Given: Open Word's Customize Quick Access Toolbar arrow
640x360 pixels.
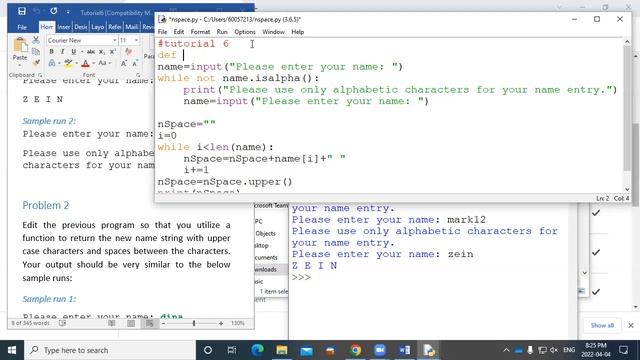Looking at the screenshot, I should pyautogui.click(x=68, y=12).
